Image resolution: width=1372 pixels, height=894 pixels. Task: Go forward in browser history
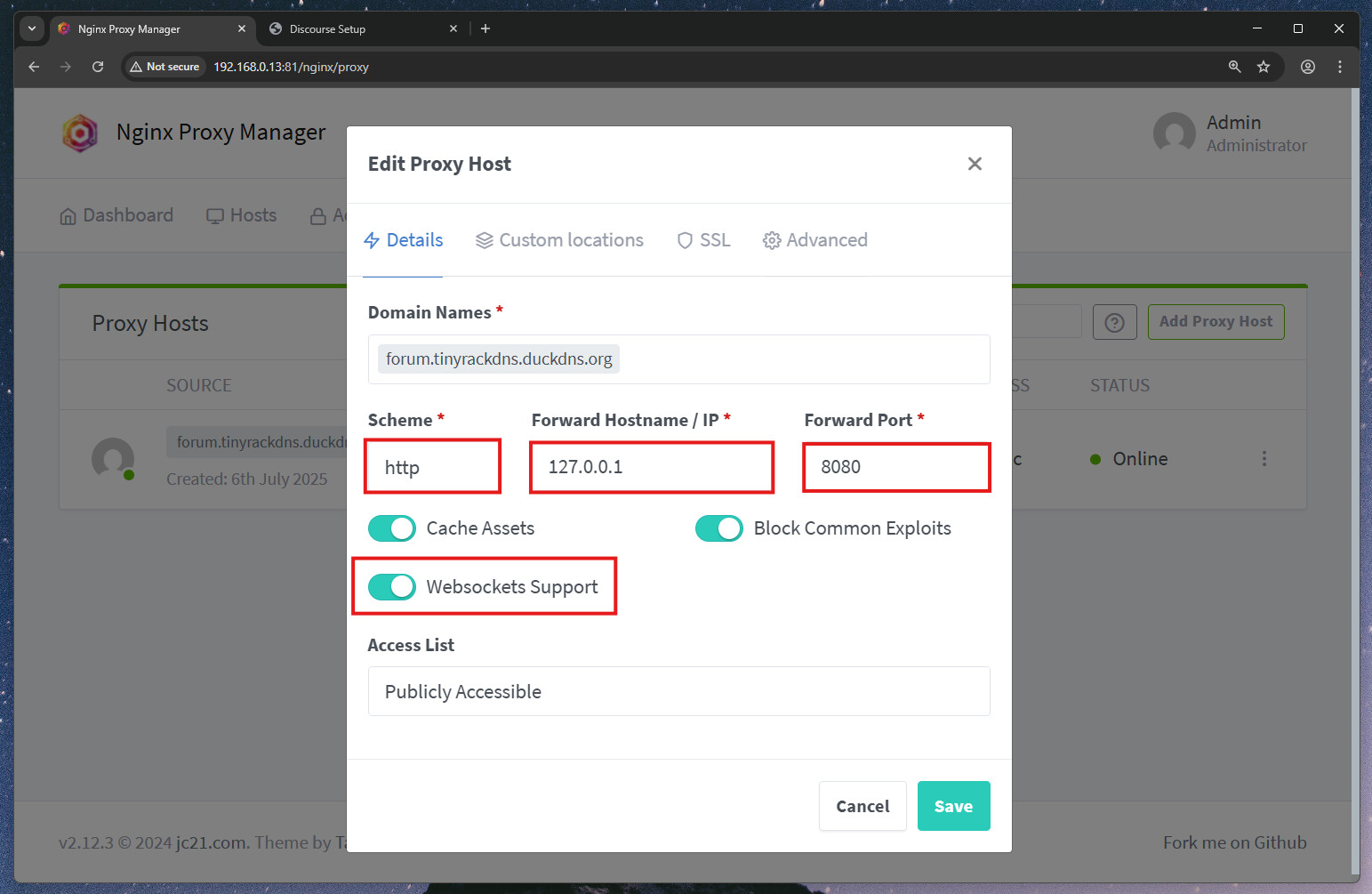tap(66, 67)
